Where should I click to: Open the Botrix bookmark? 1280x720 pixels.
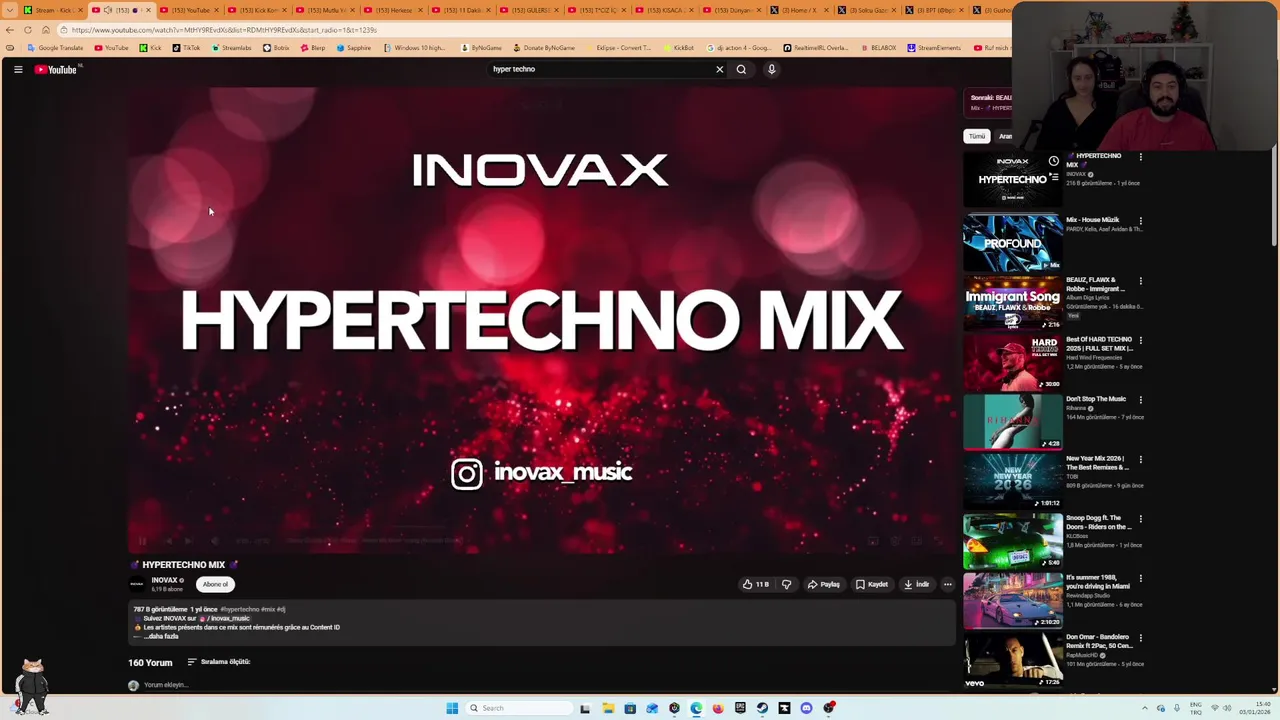[276, 48]
